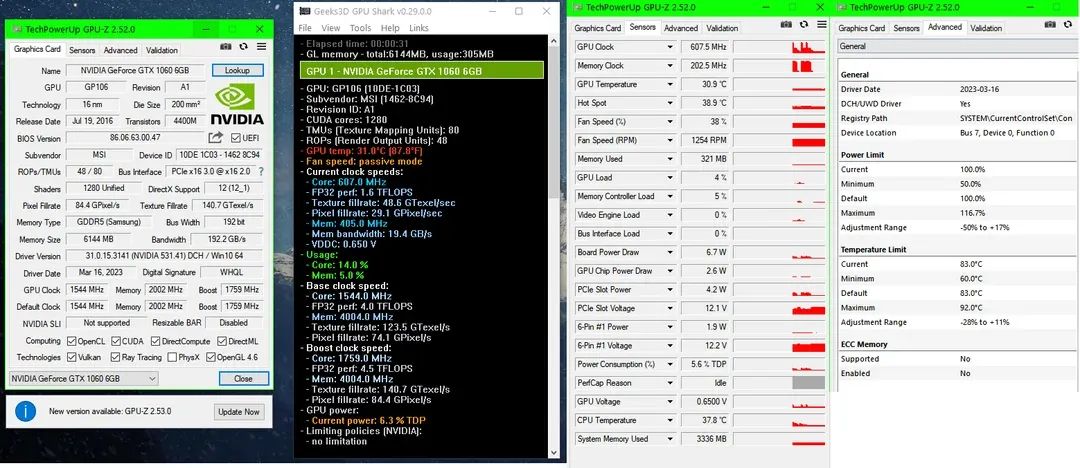Click refresh icon in the Graphics Card window

point(243,47)
